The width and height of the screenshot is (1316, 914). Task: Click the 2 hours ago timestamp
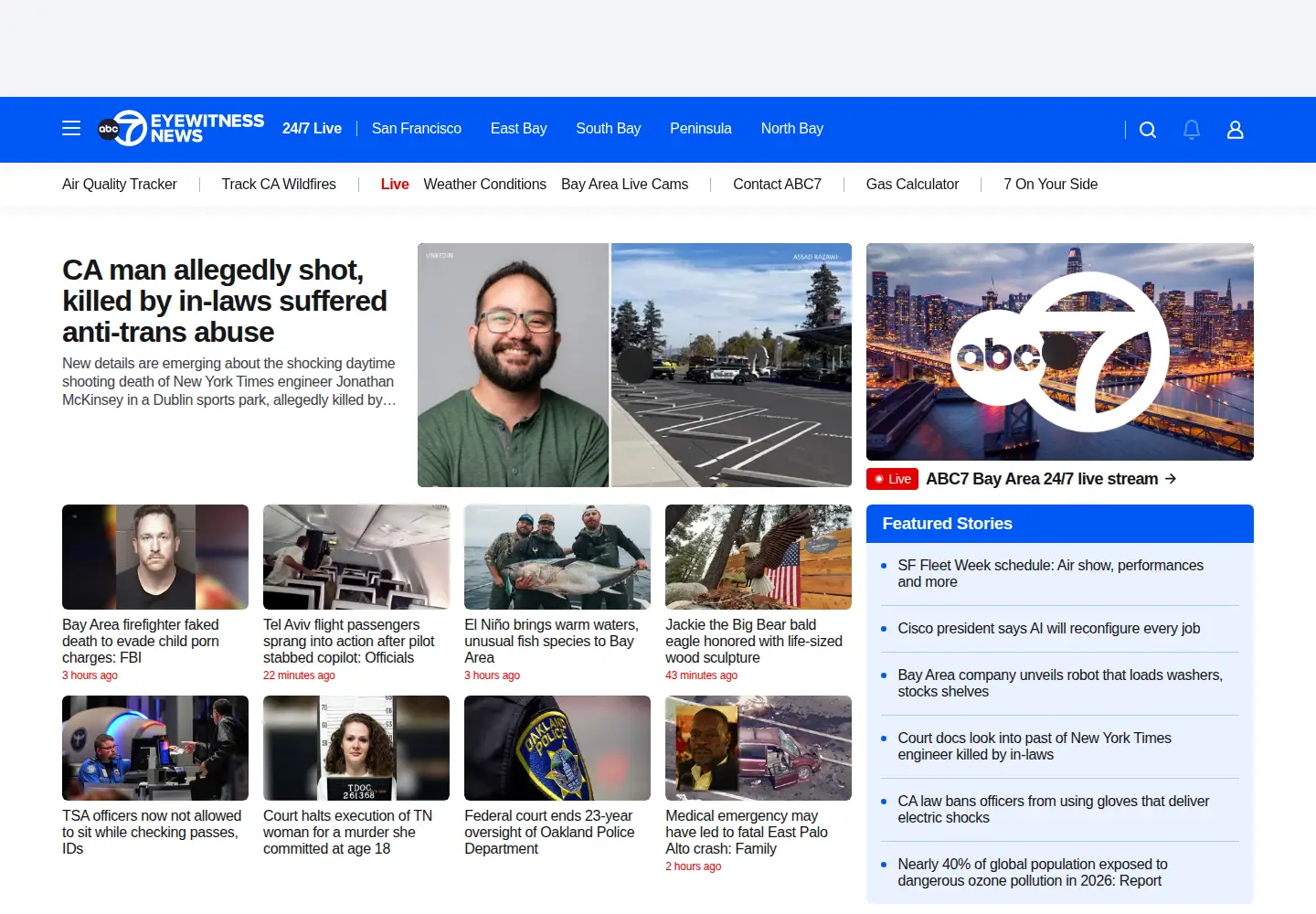(693, 867)
